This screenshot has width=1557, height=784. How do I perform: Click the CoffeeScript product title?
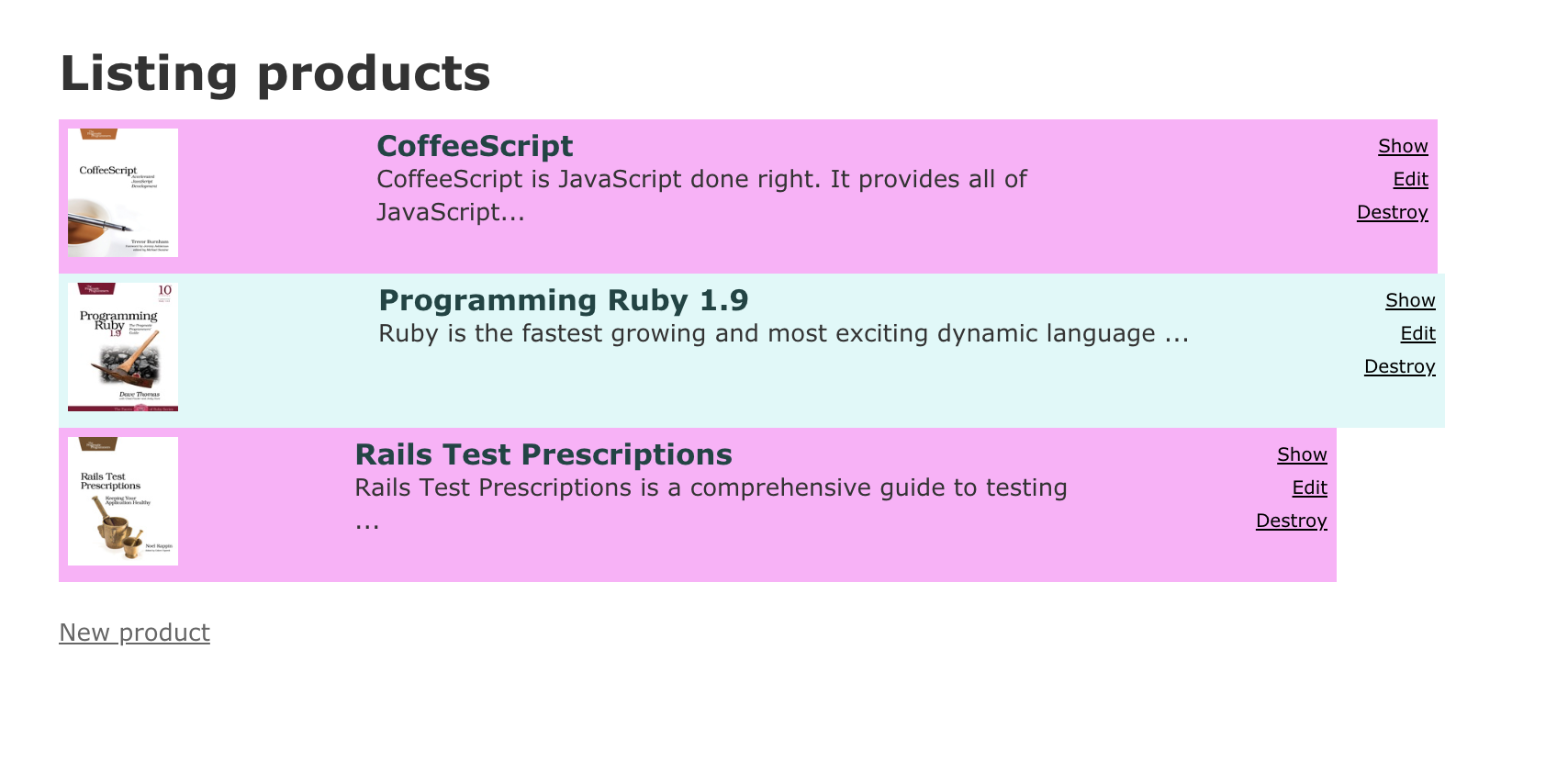[x=475, y=147]
